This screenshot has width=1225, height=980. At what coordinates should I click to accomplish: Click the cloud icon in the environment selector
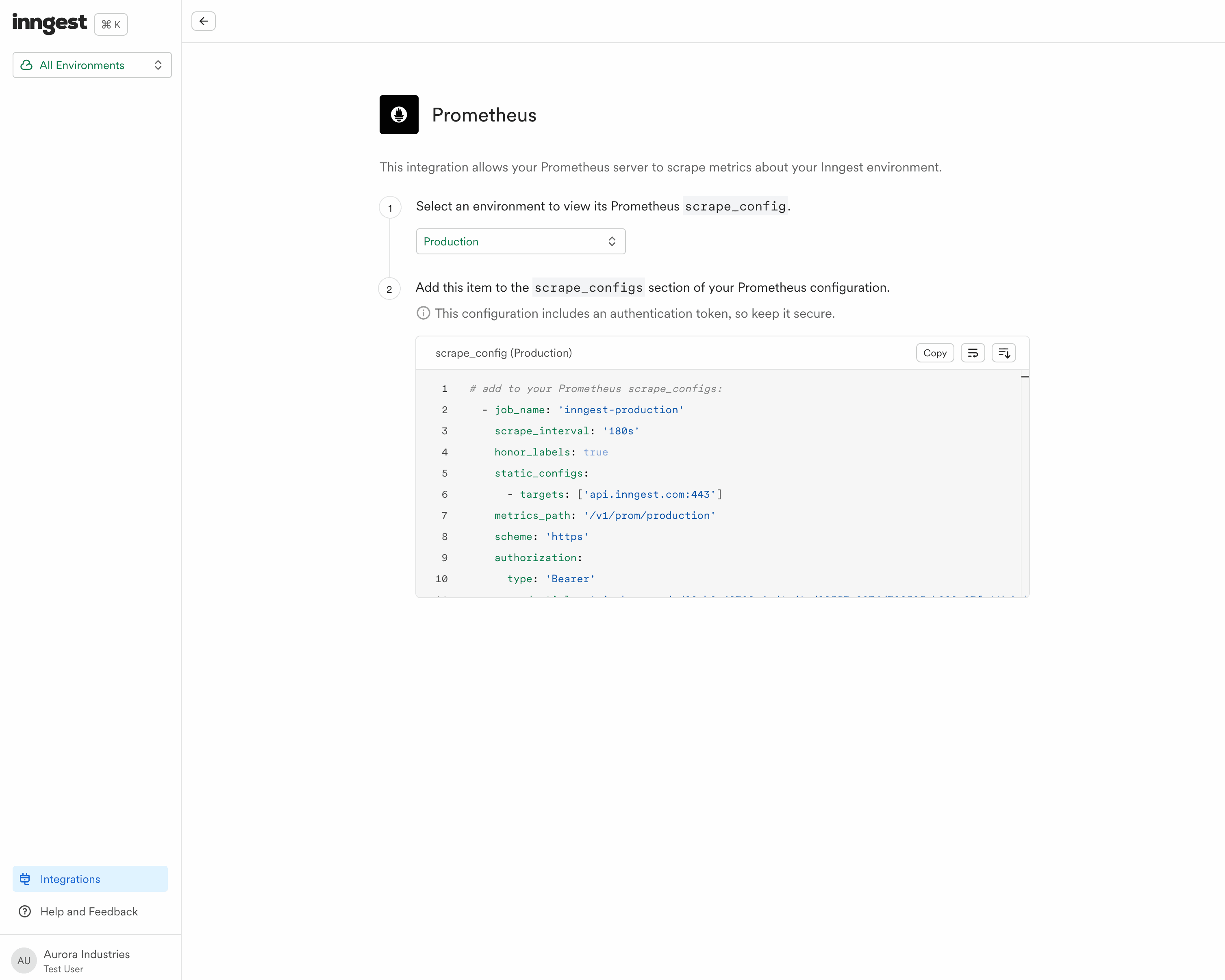(x=26, y=65)
